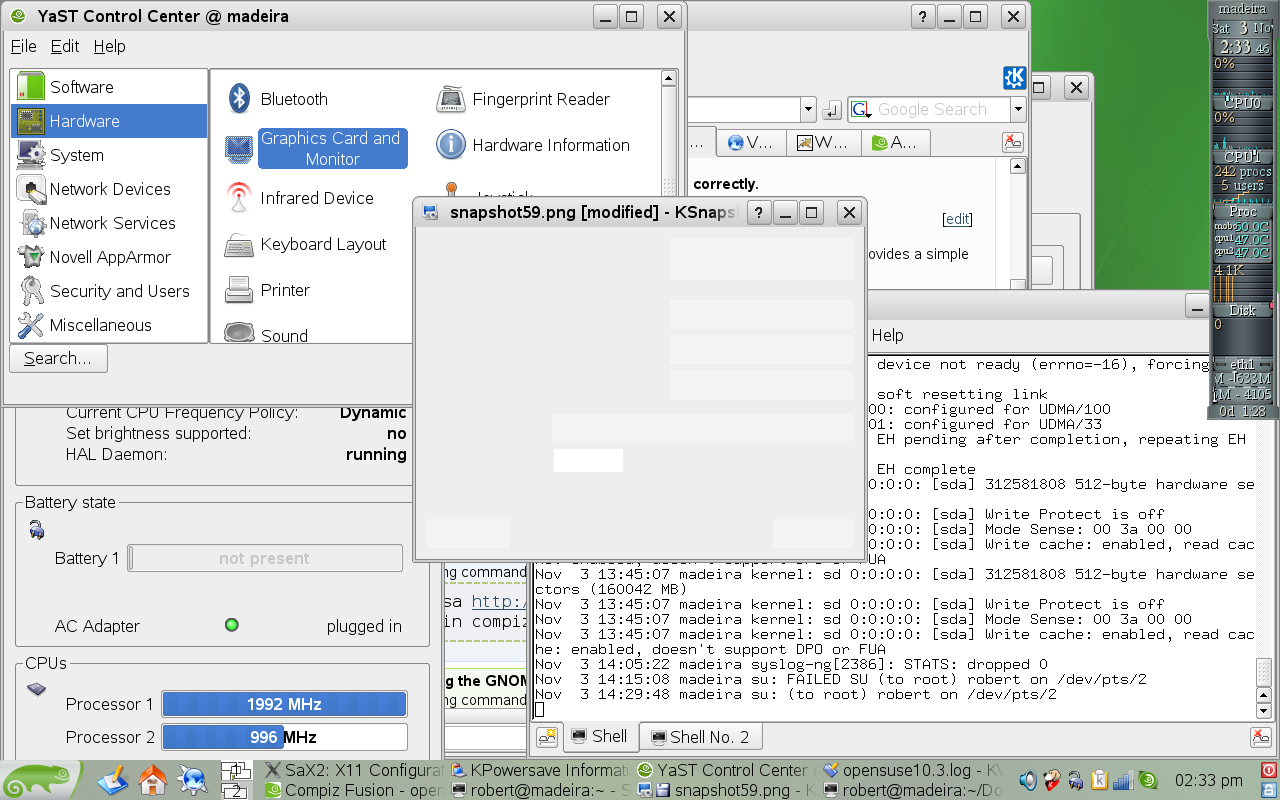Click the Infrared Device icon
Viewport: 1280px width, 800px height.
(x=238, y=197)
